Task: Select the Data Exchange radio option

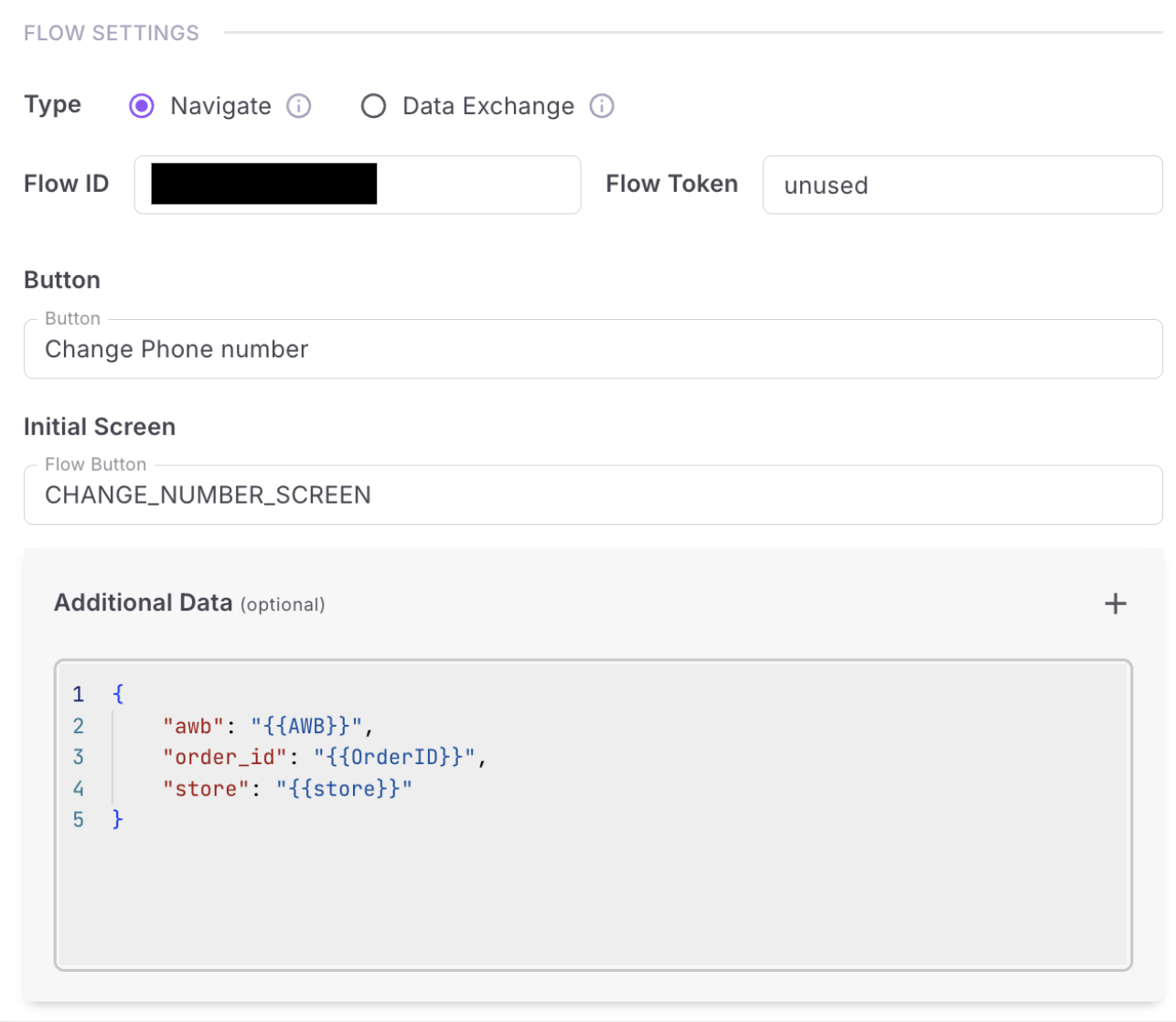Action: [x=373, y=106]
